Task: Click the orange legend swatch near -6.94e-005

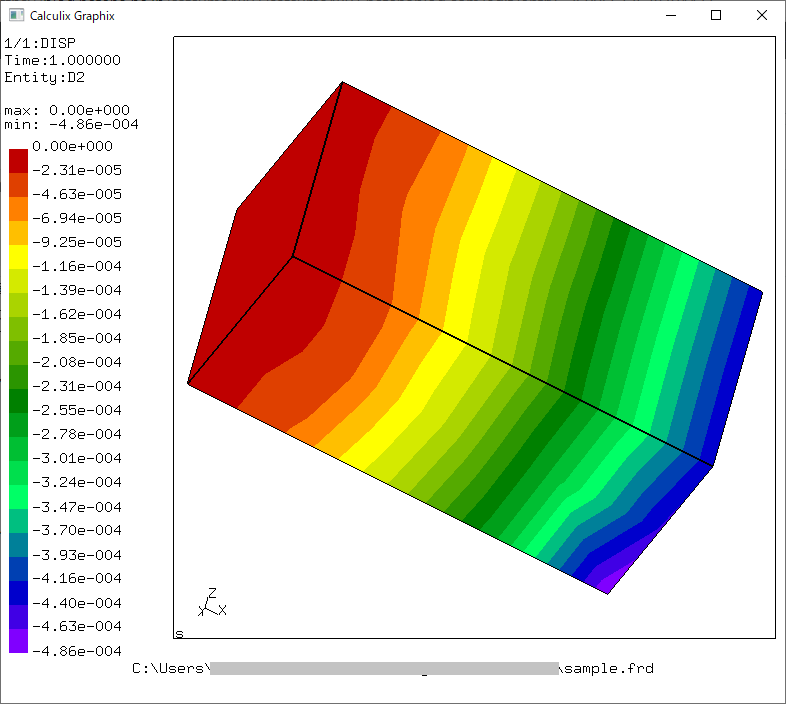Action: coord(19,209)
